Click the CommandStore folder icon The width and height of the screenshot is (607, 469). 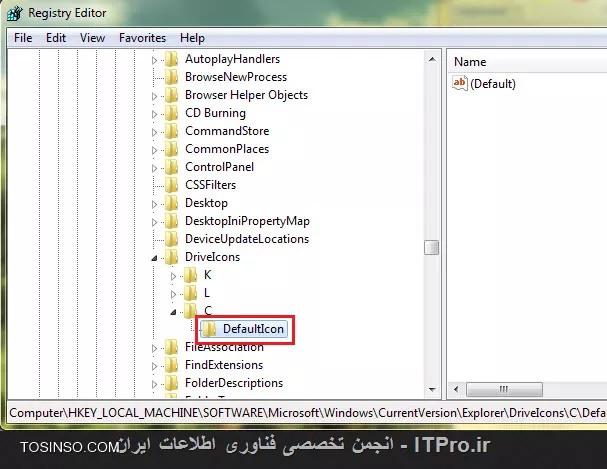(171, 131)
